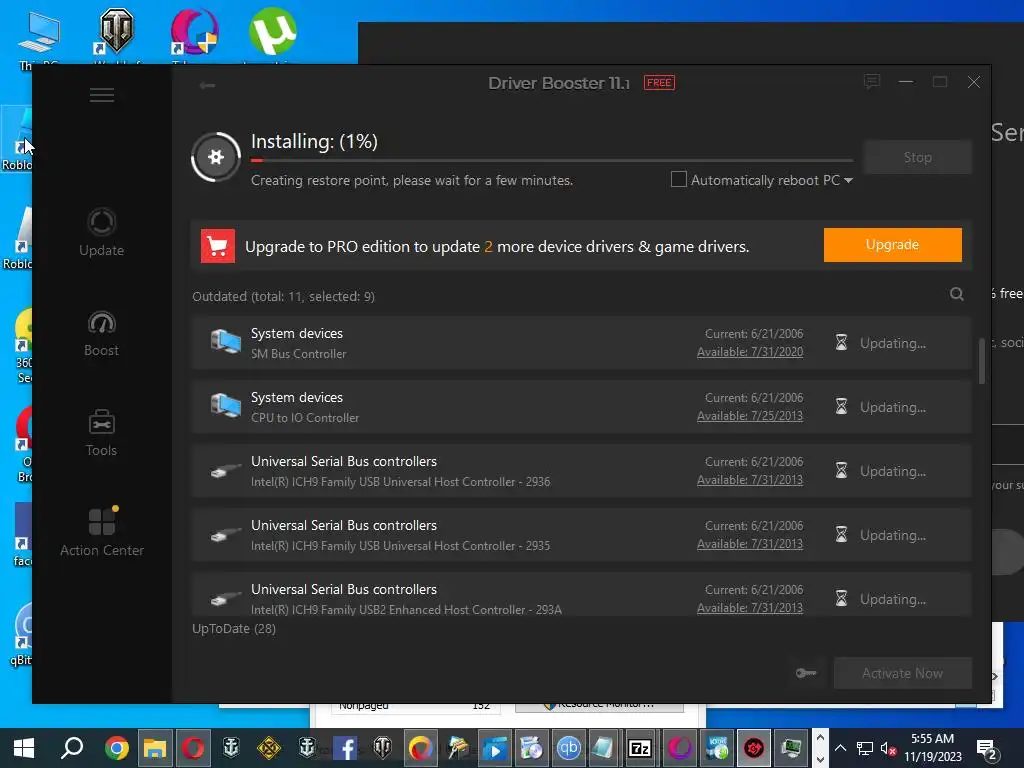Open the hamburger menu in Driver Booster
1024x768 pixels.
coord(102,95)
